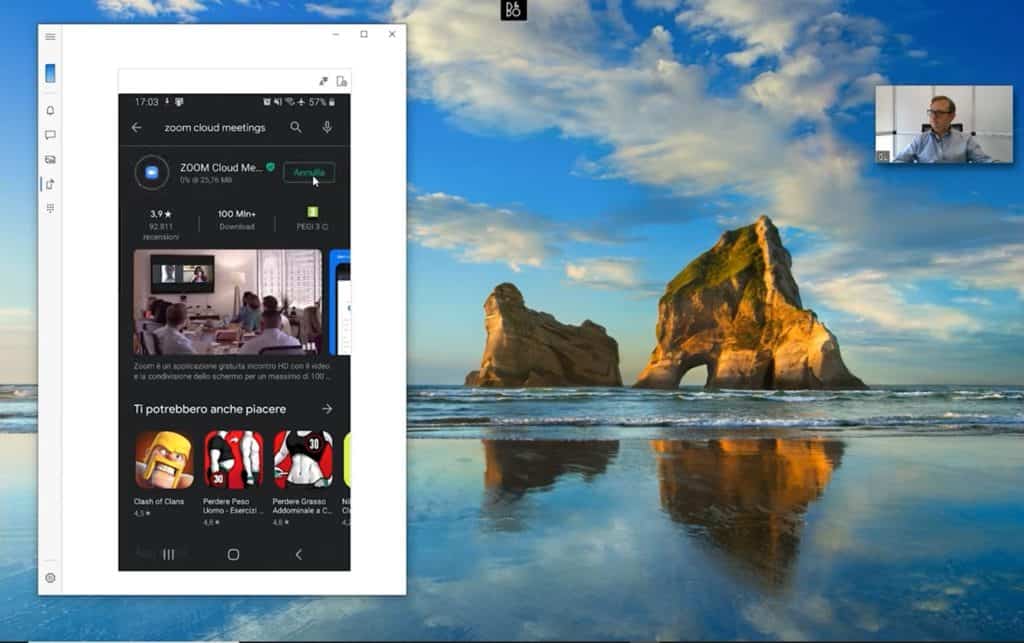The image size is (1024, 643).
Task: Open messages via the chat bubble icon
Action: (x=49, y=136)
